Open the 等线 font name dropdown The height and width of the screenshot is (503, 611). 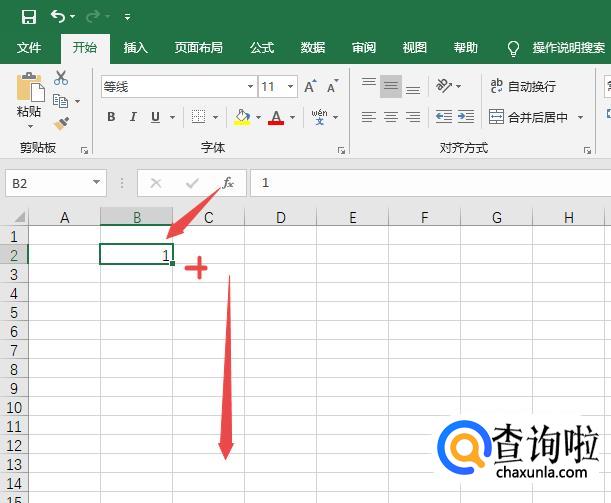coord(251,86)
